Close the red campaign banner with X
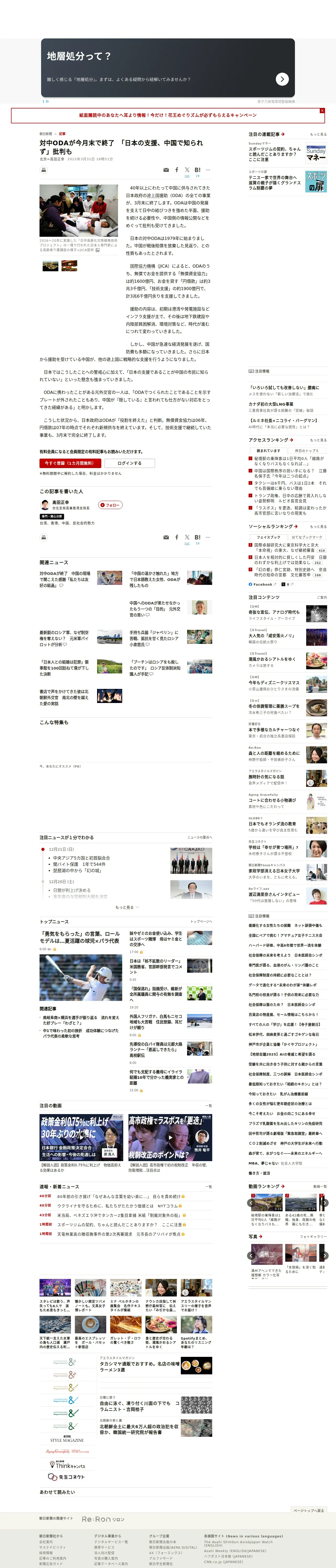Image resolution: width=336 pixels, height=1568 pixels. pos(322,111)
